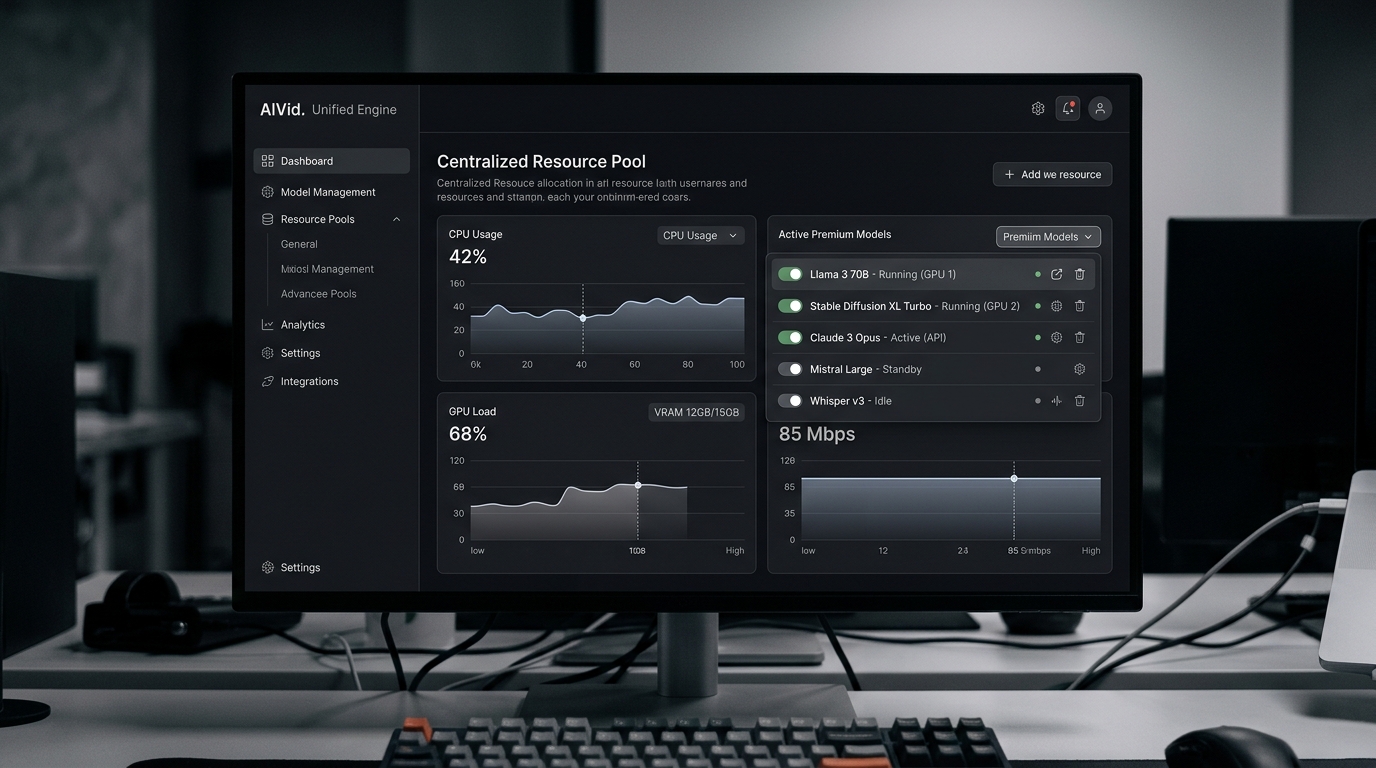This screenshot has height=768, width=1376.
Task: Turn off Stable Diffusion XL Turbo switch
Action: tap(790, 306)
